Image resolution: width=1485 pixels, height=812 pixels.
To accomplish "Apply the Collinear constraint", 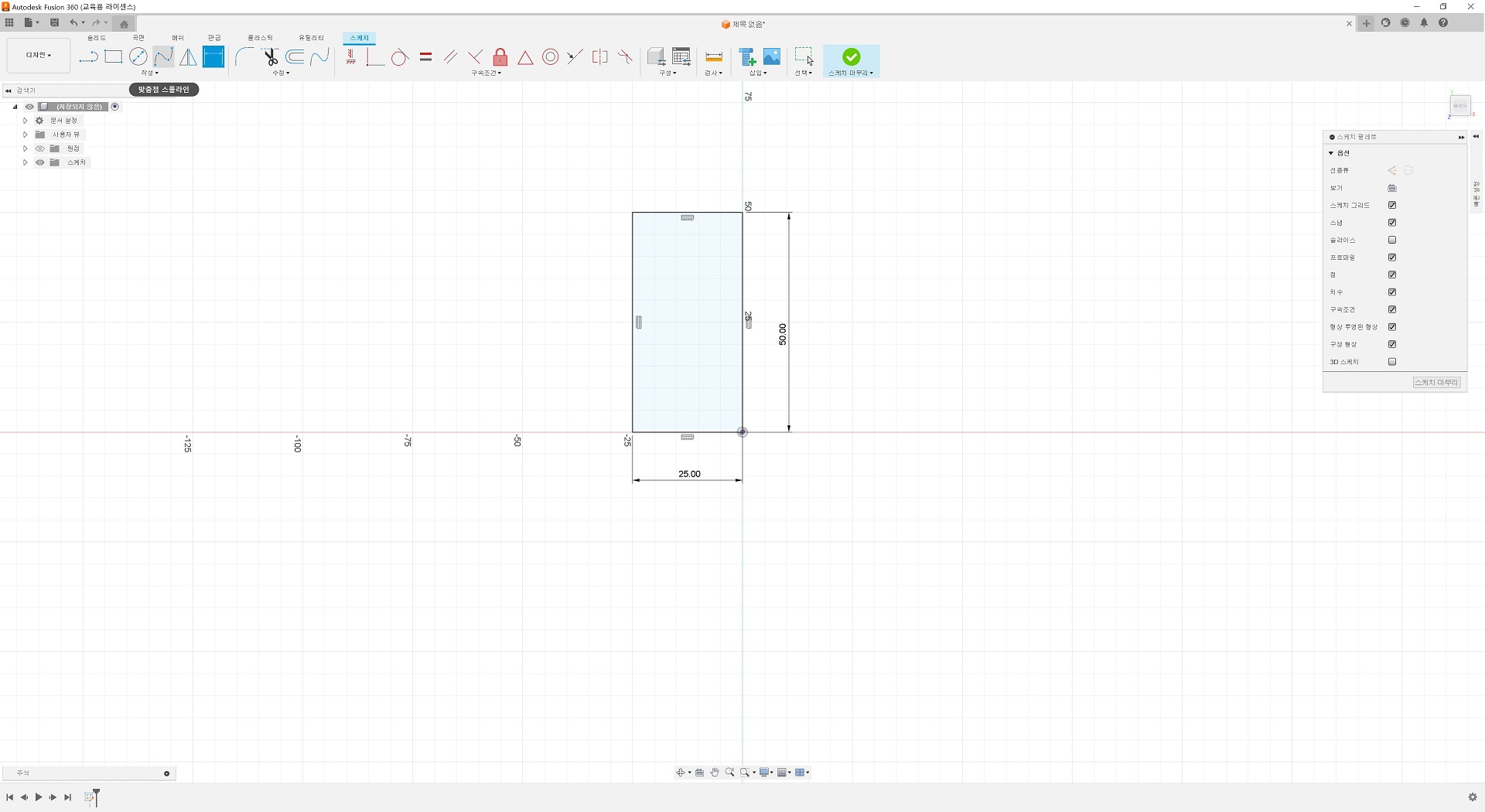I will [x=575, y=56].
